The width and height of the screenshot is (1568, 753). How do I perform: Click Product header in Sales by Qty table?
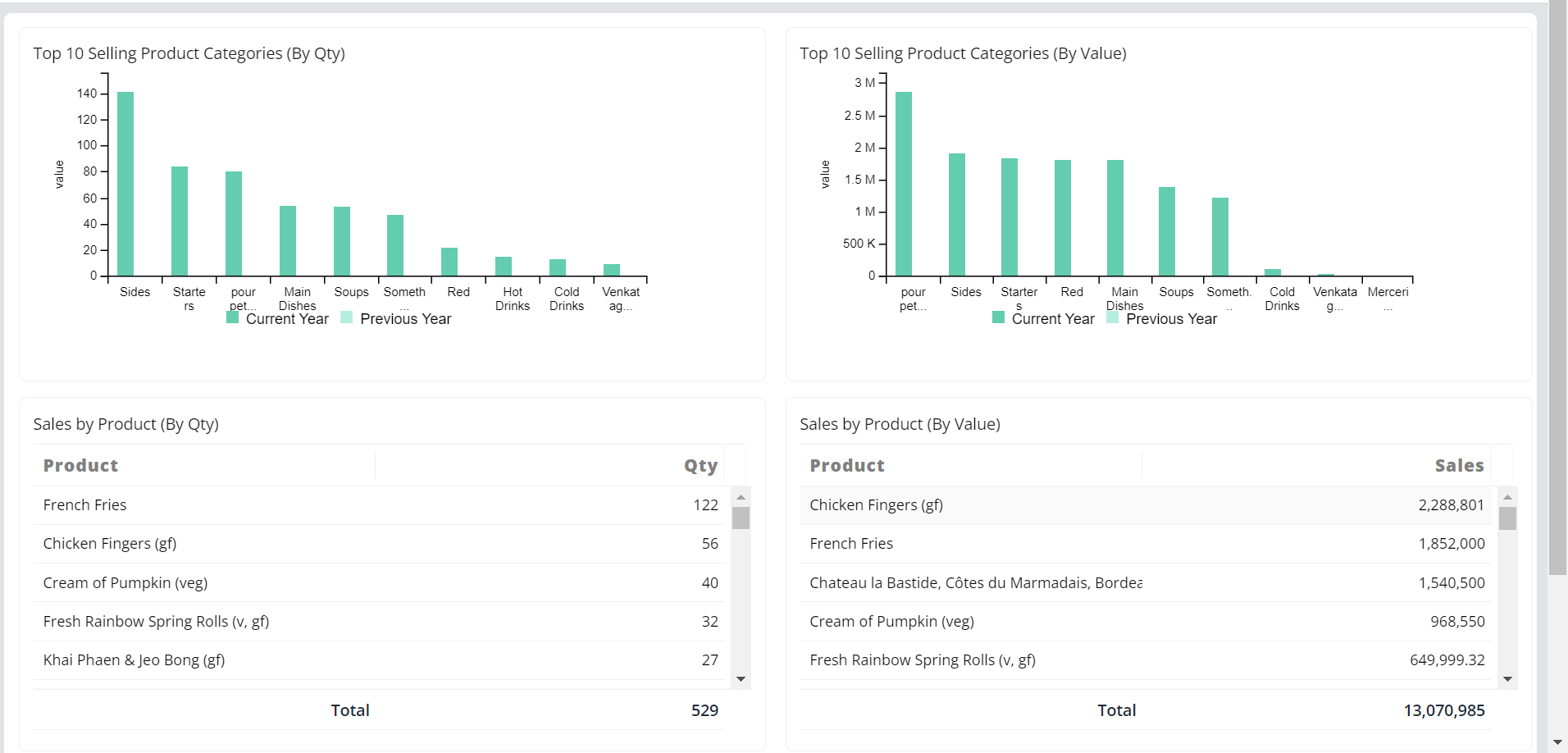[x=80, y=465]
